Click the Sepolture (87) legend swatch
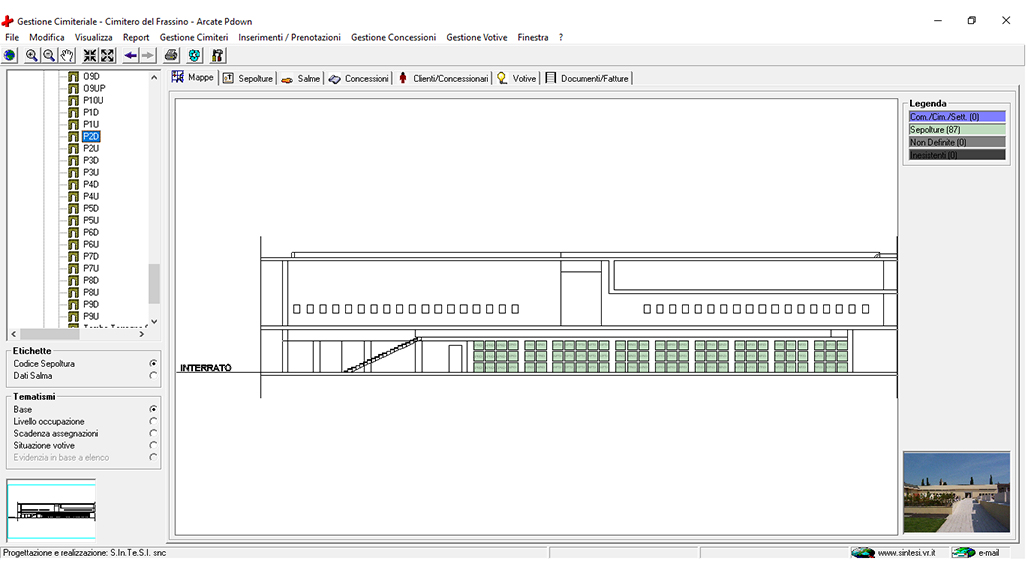The width and height of the screenshot is (1028, 576). (x=957, y=130)
